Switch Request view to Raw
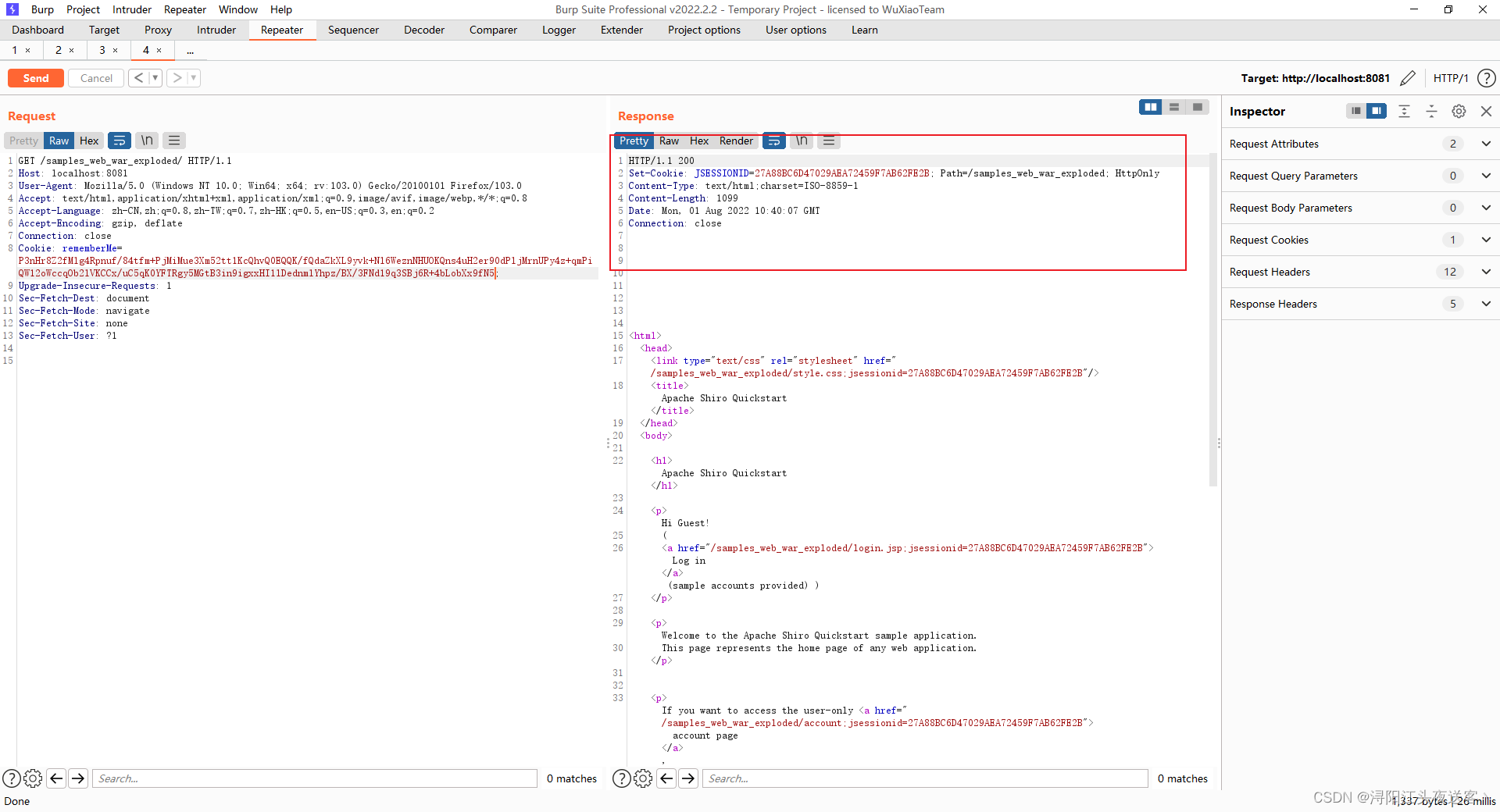The height and width of the screenshot is (812, 1500). pos(59,141)
